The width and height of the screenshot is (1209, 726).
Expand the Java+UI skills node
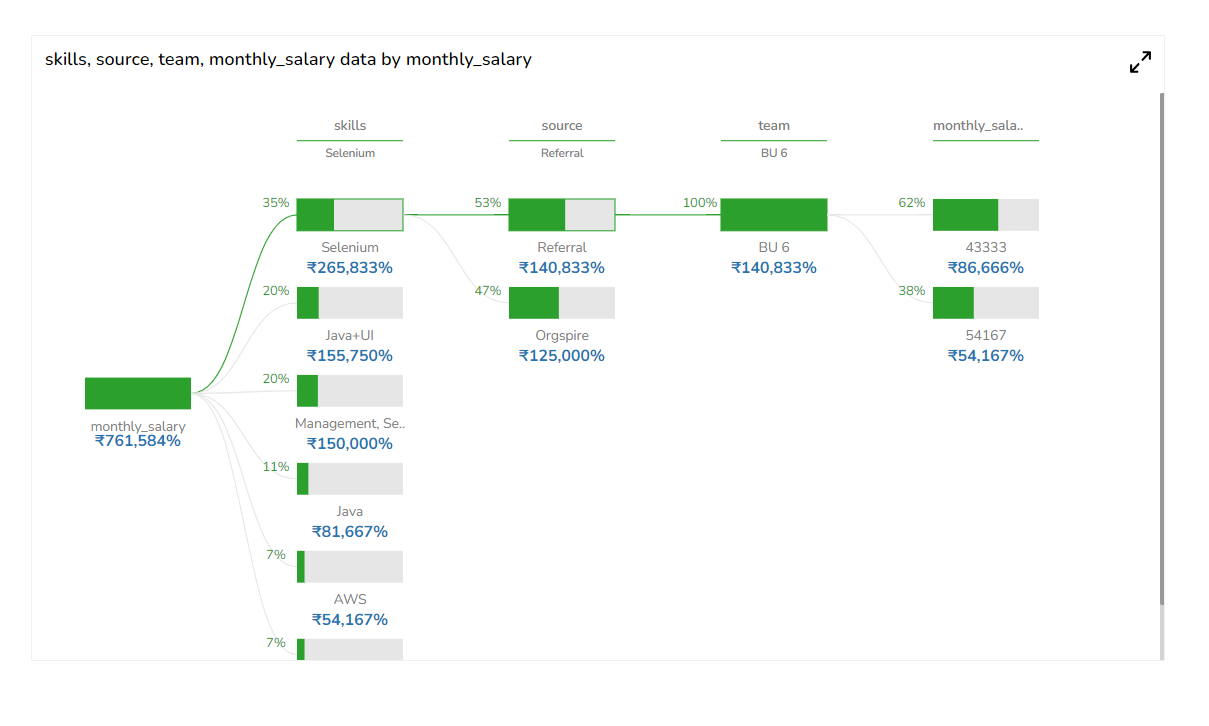point(350,303)
